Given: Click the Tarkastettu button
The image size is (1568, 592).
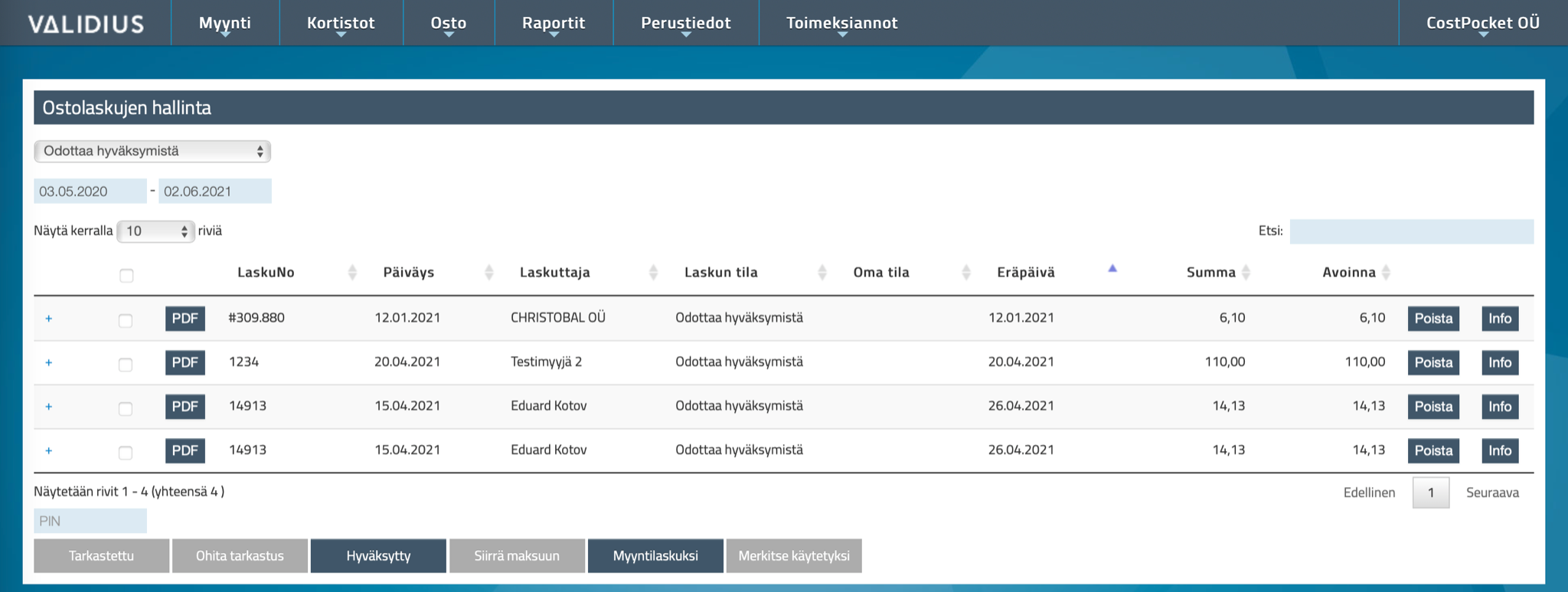Looking at the screenshot, I should [x=101, y=556].
